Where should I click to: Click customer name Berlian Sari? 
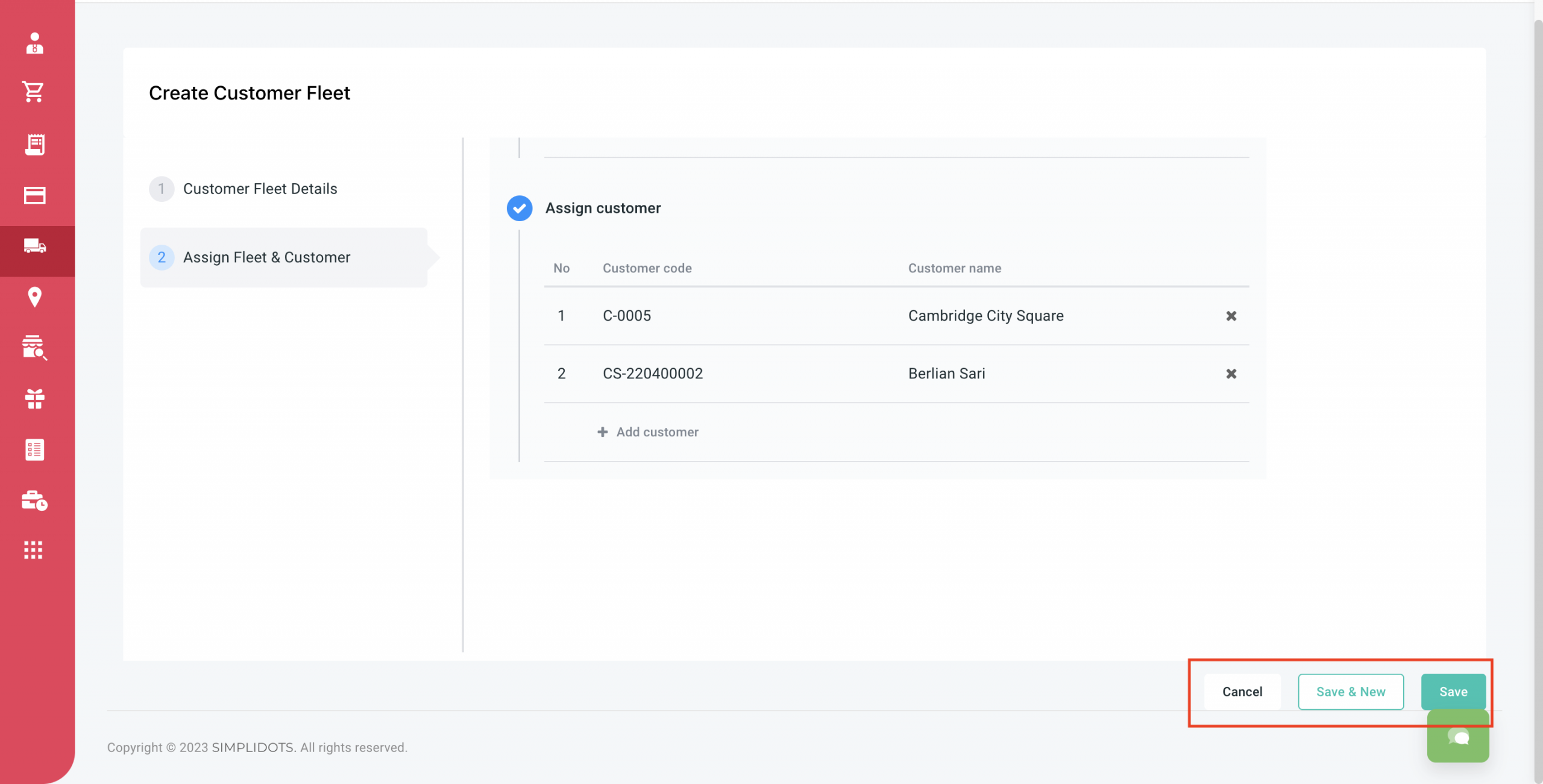(x=946, y=374)
